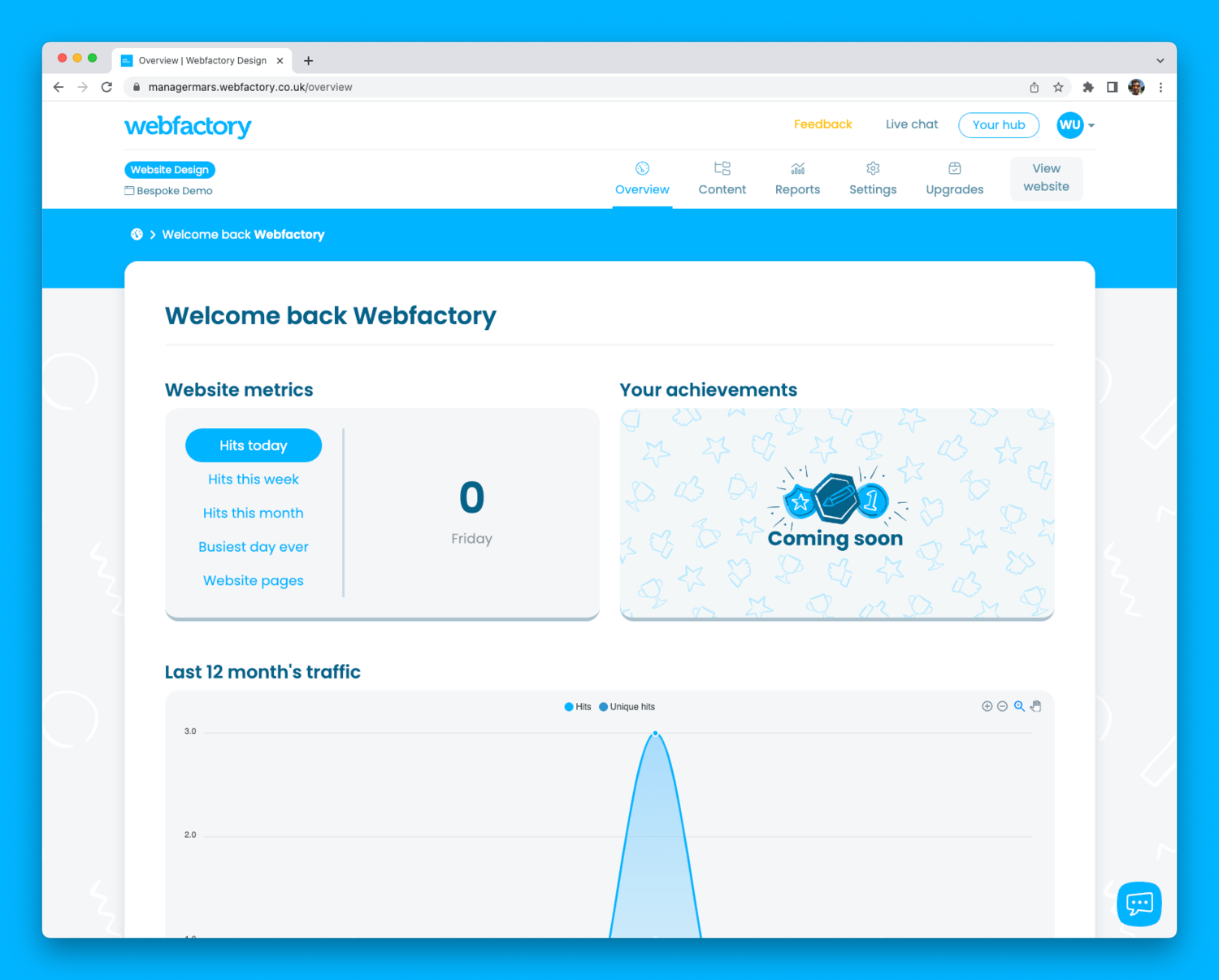Click the browser address bar URL
1219x980 pixels.
250,87
